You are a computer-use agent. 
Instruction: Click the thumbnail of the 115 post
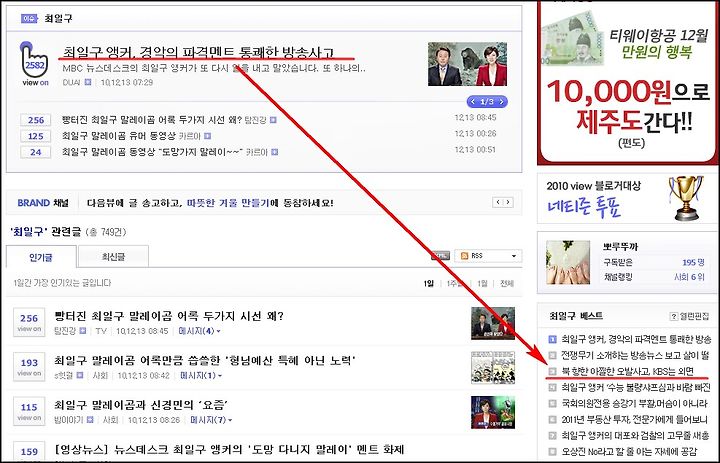pyautogui.click(x=493, y=412)
